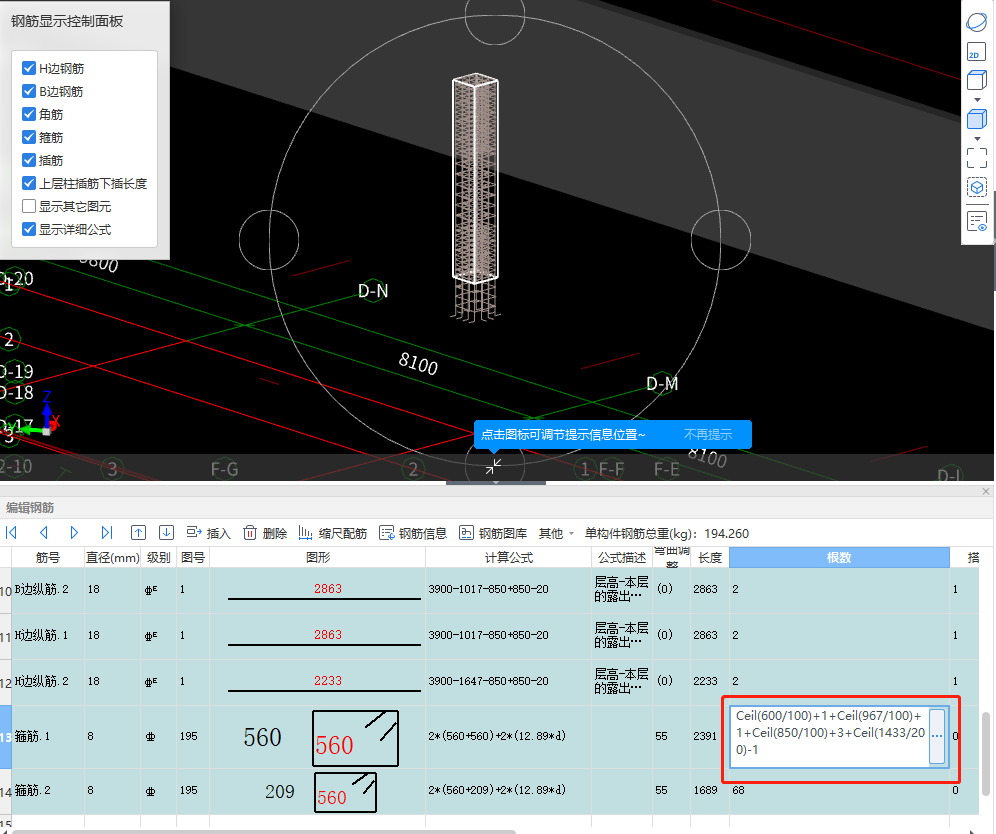Click the 图号 column header

(193, 557)
